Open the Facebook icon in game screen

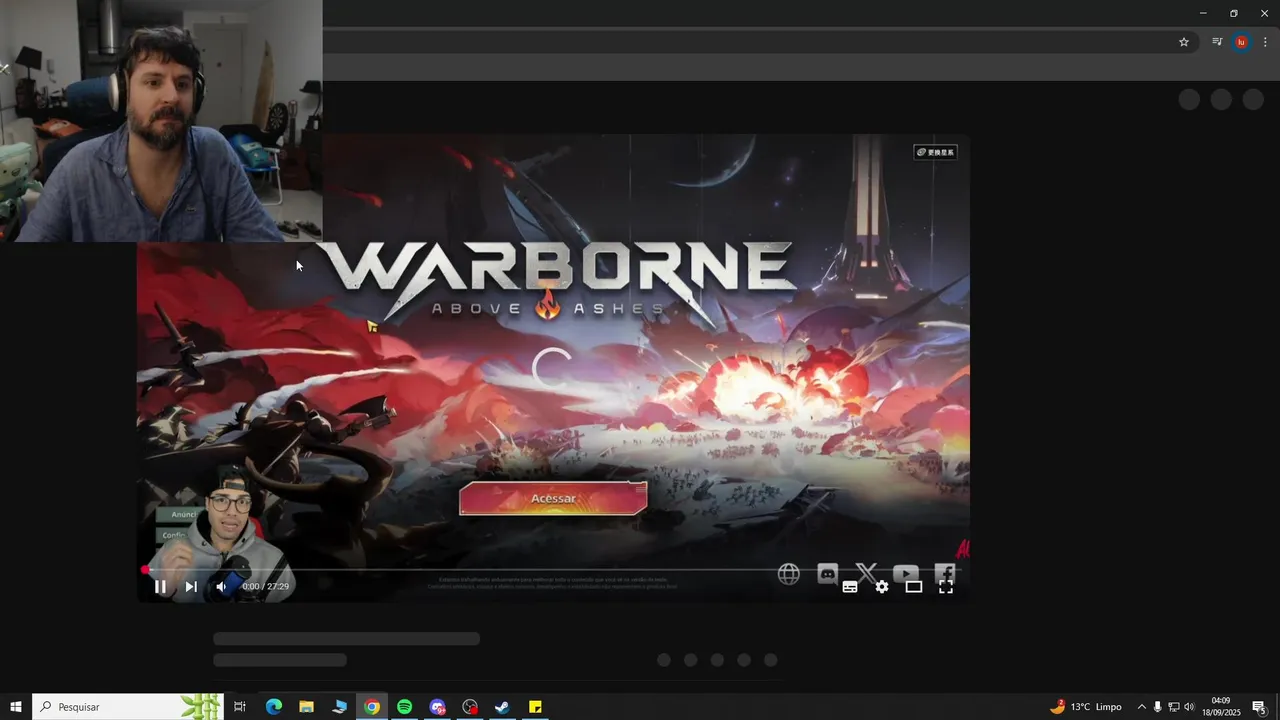click(x=944, y=573)
